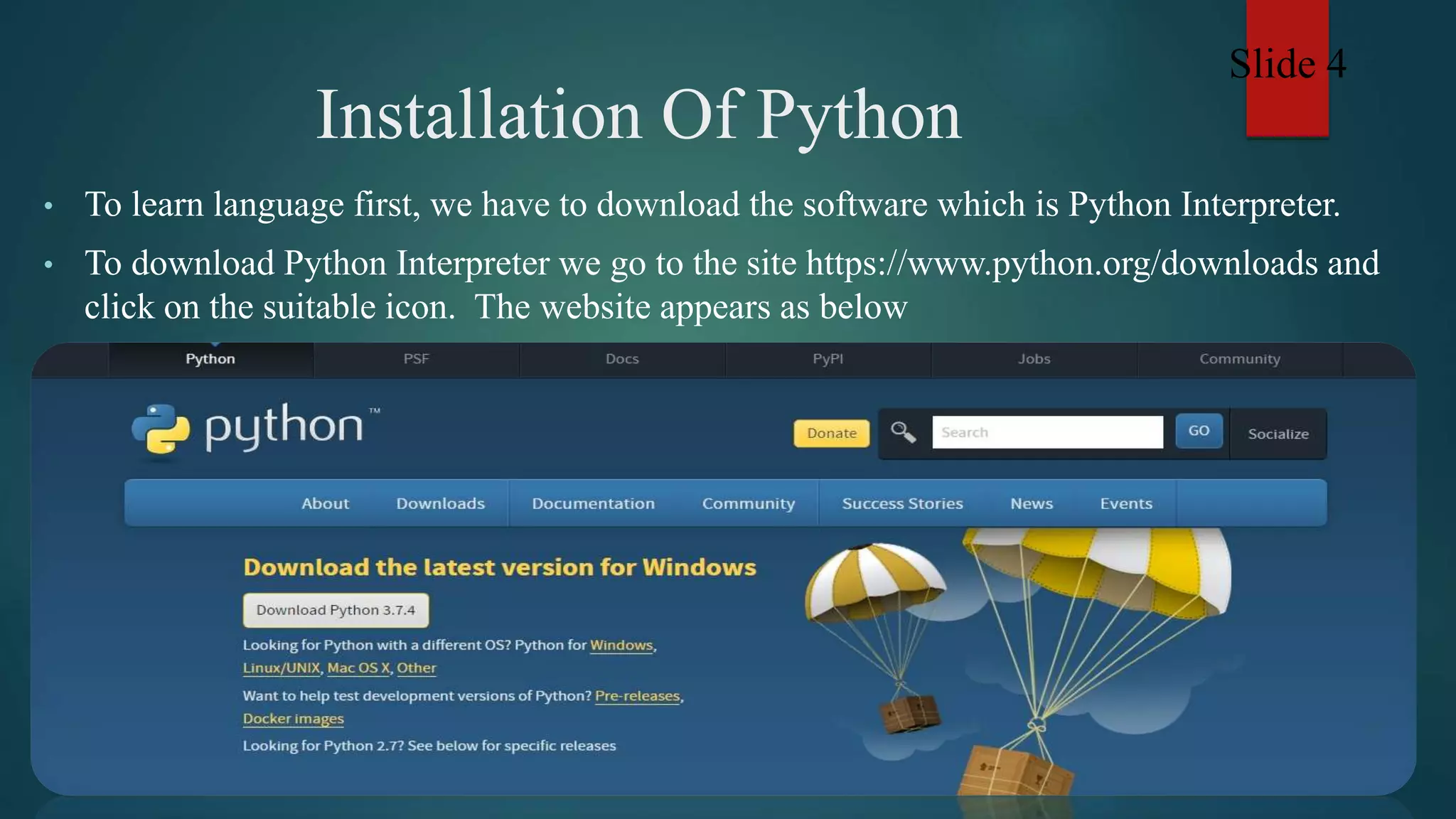
Task: Open the About menu item
Action: tap(326, 503)
